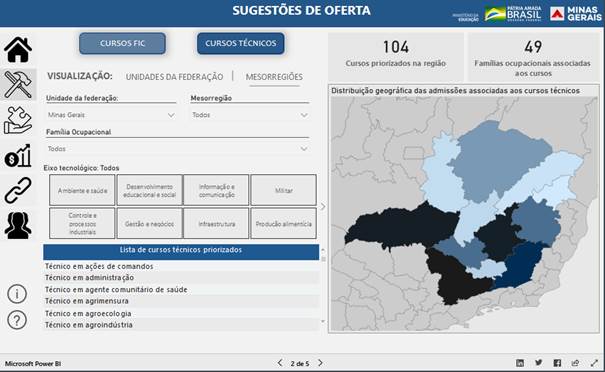Click the '2 de 5' page indicator
Screen dimensions: 605x372
point(300,364)
